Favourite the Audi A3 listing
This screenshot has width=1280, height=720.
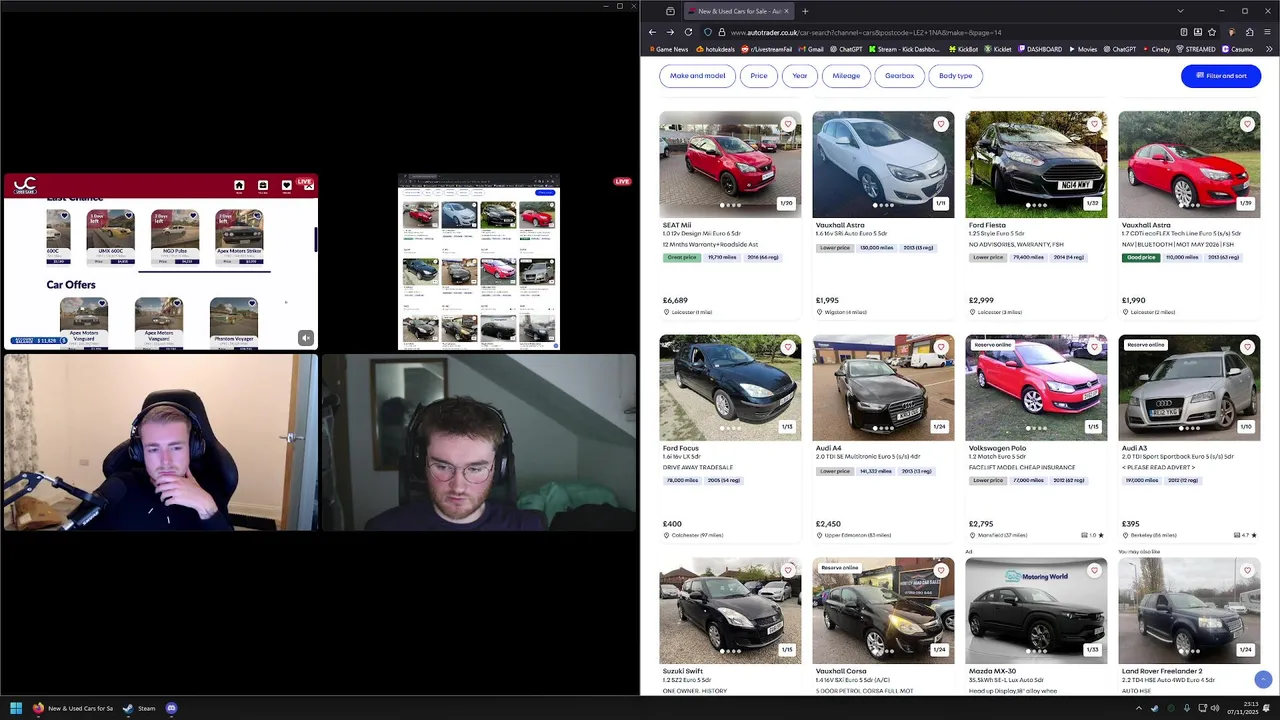(1247, 347)
